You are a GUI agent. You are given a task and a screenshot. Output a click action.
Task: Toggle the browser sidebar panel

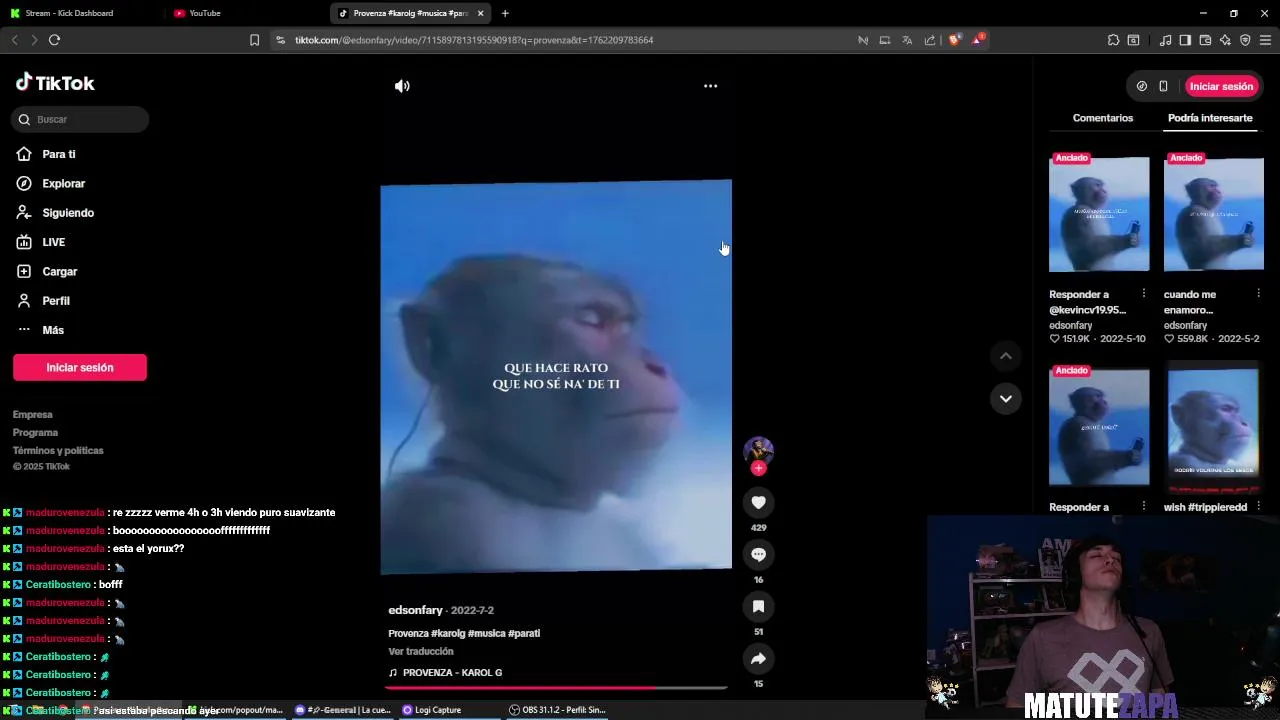coord(1185,40)
